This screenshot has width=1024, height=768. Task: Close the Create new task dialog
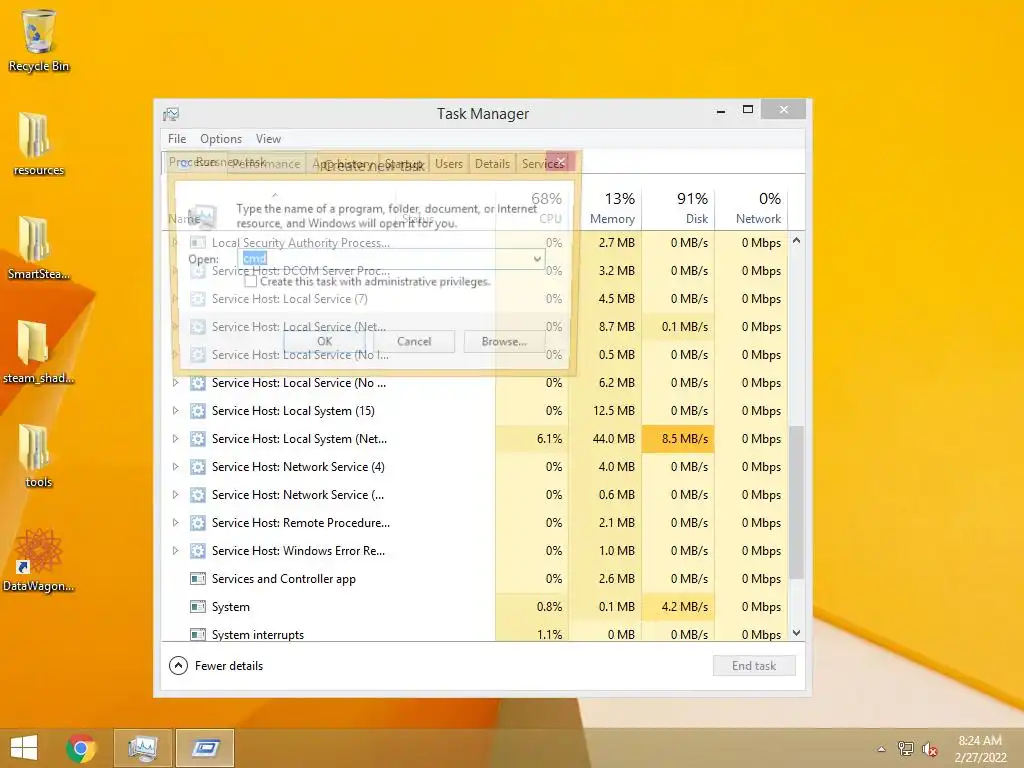pyautogui.click(x=560, y=161)
